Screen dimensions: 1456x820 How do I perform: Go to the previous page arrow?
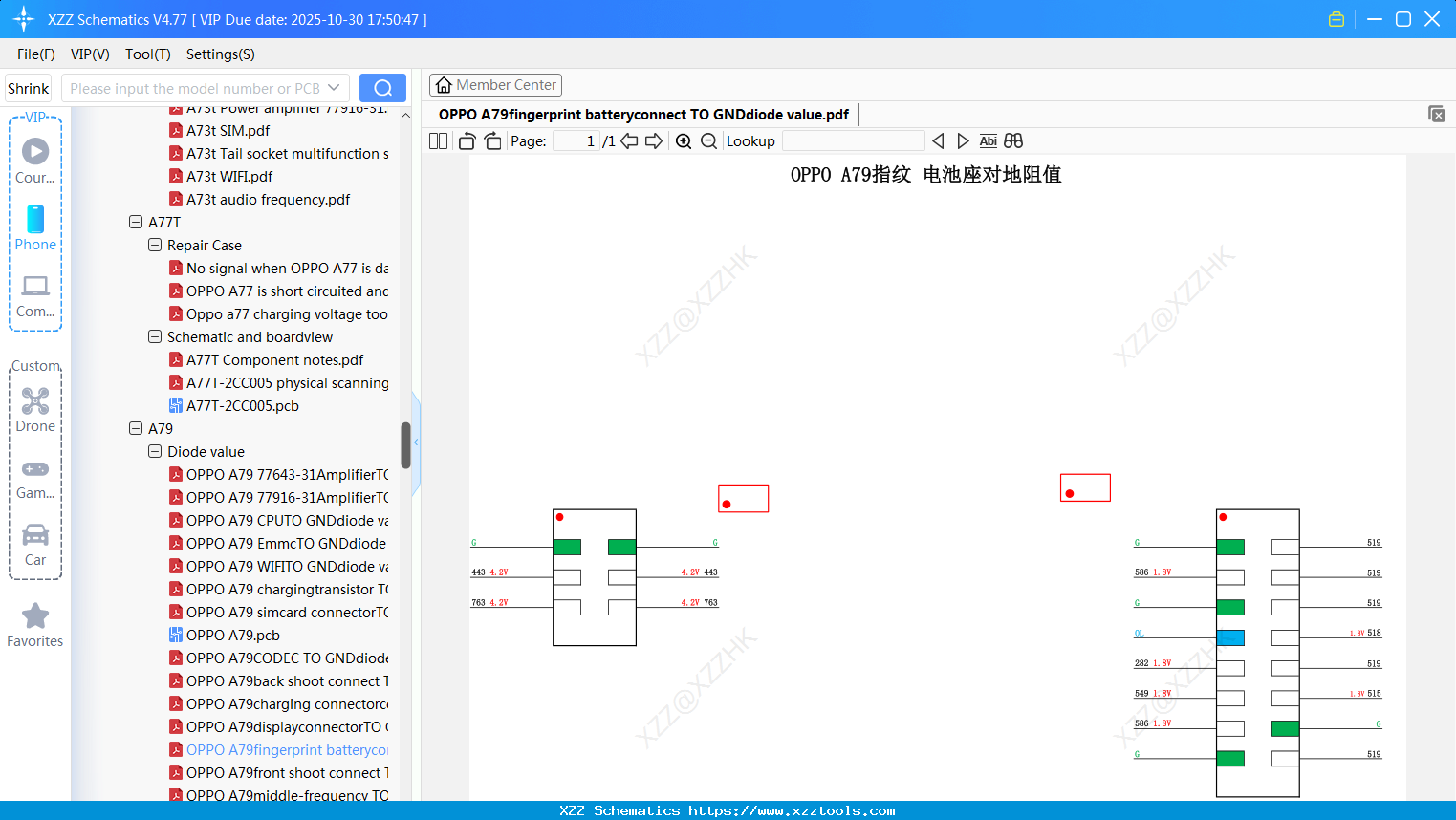[x=629, y=141]
